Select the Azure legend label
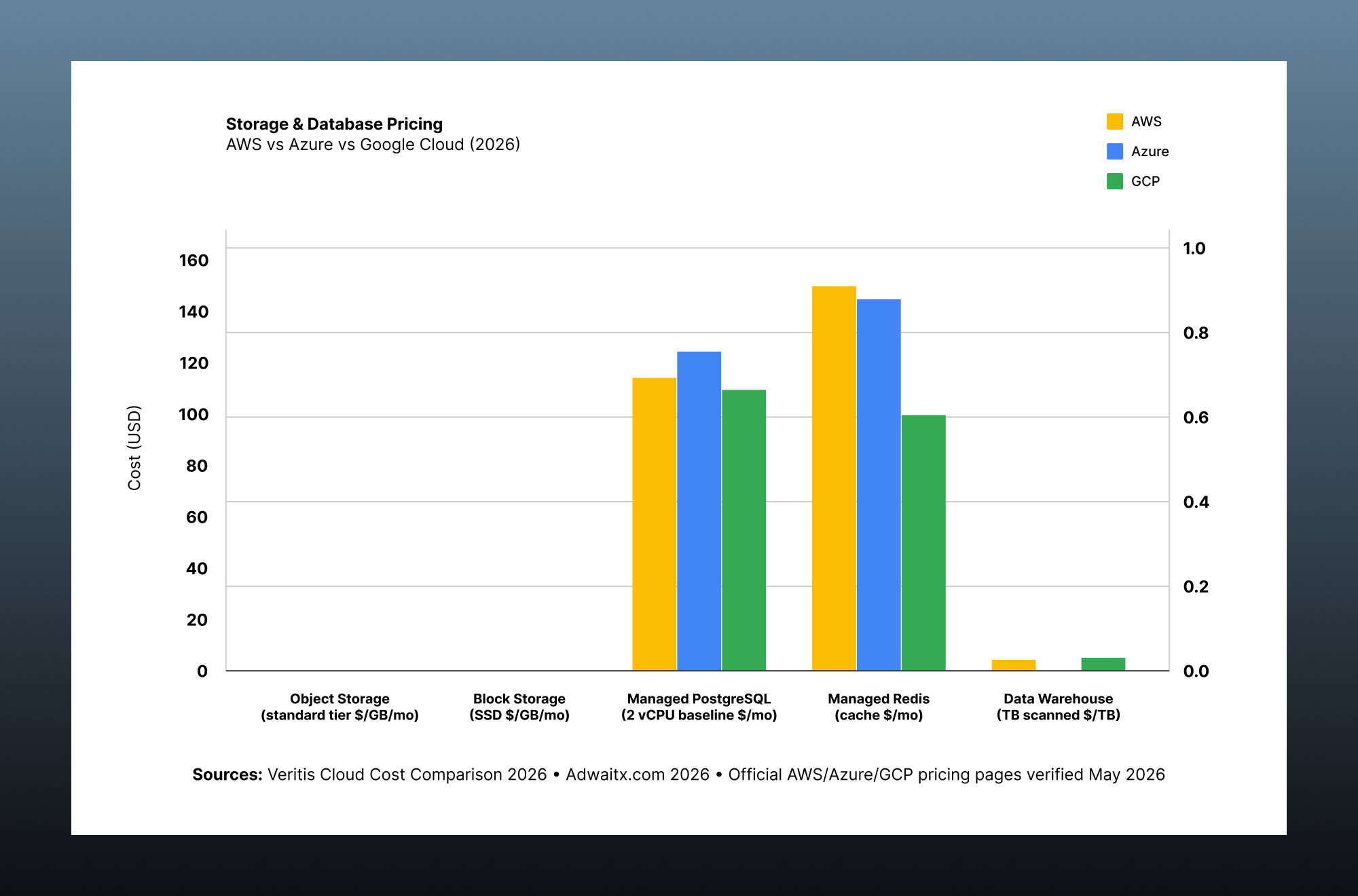The height and width of the screenshot is (896, 1358). pos(1150,151)
